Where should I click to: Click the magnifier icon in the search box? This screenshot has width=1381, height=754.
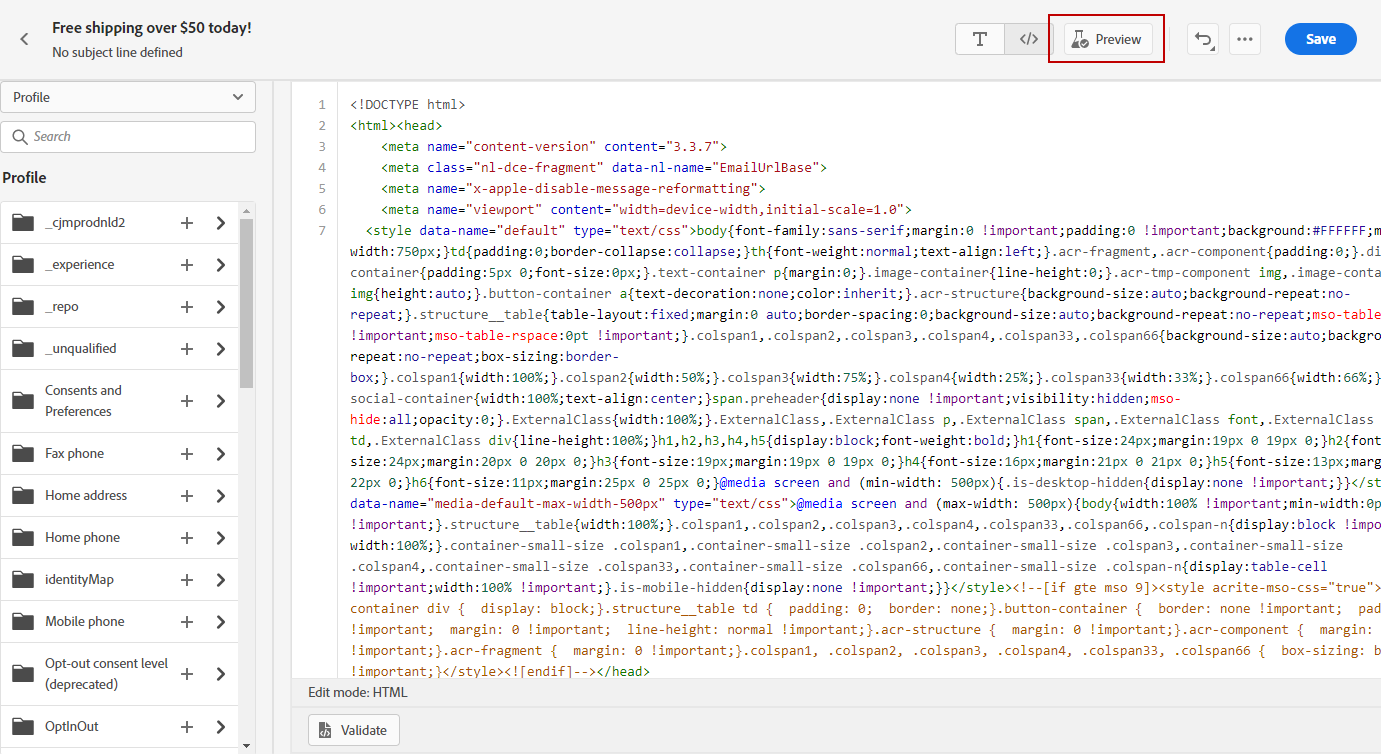20,137
